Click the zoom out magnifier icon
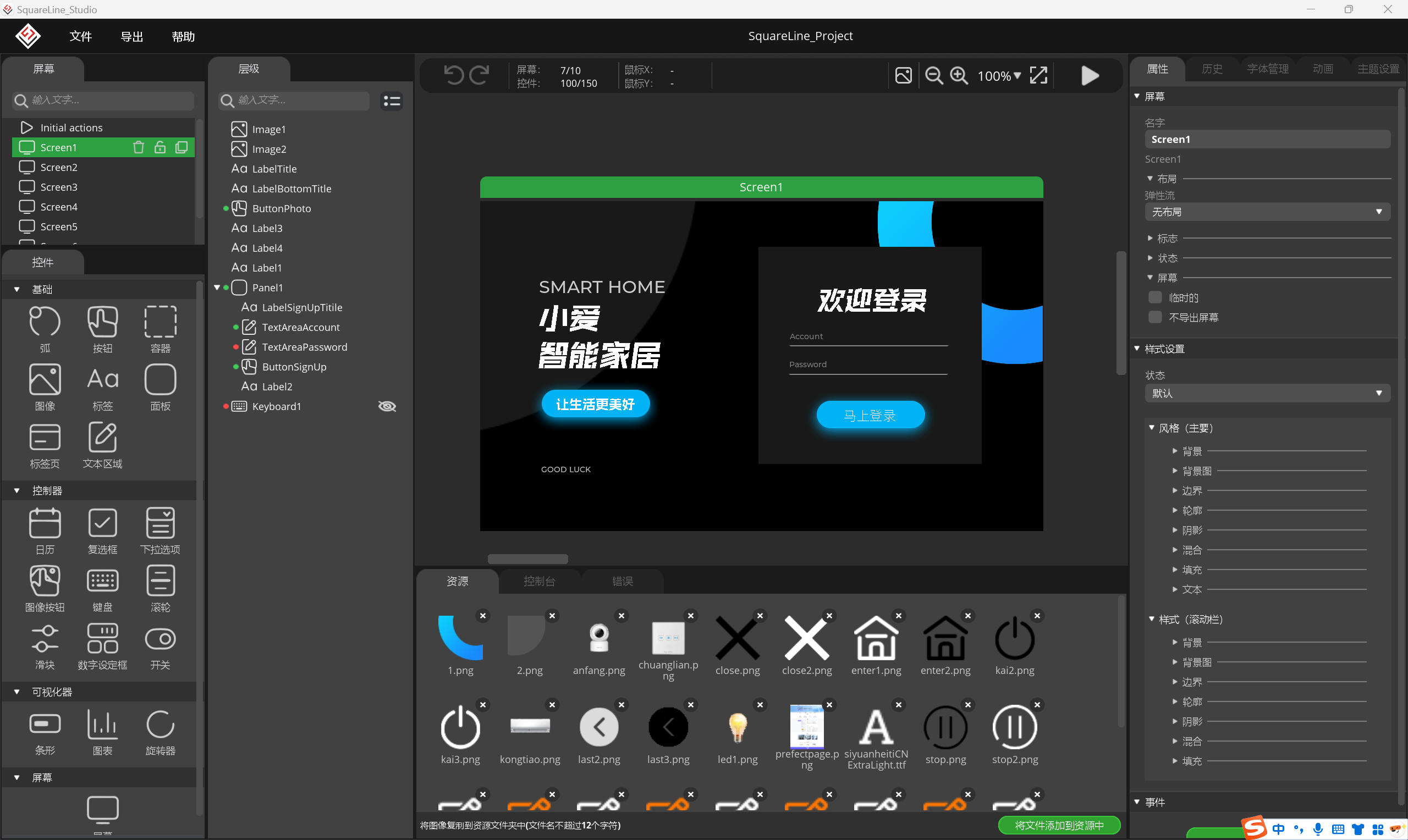Viewport: 1408px width, 840px height. tap(933, 75)
